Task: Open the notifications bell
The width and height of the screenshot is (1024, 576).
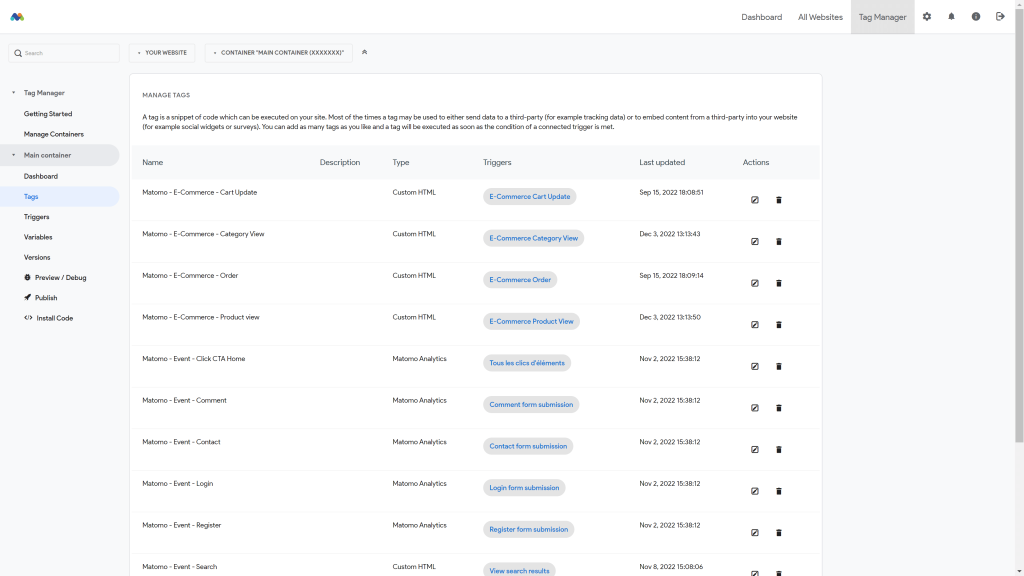Action: [951, 16]
